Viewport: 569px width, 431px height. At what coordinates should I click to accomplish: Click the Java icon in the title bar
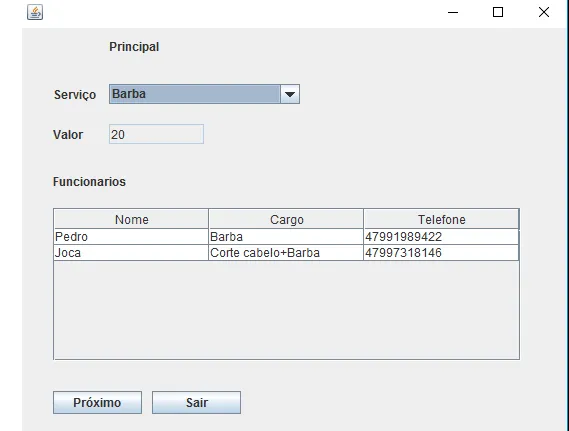point(35,12)
